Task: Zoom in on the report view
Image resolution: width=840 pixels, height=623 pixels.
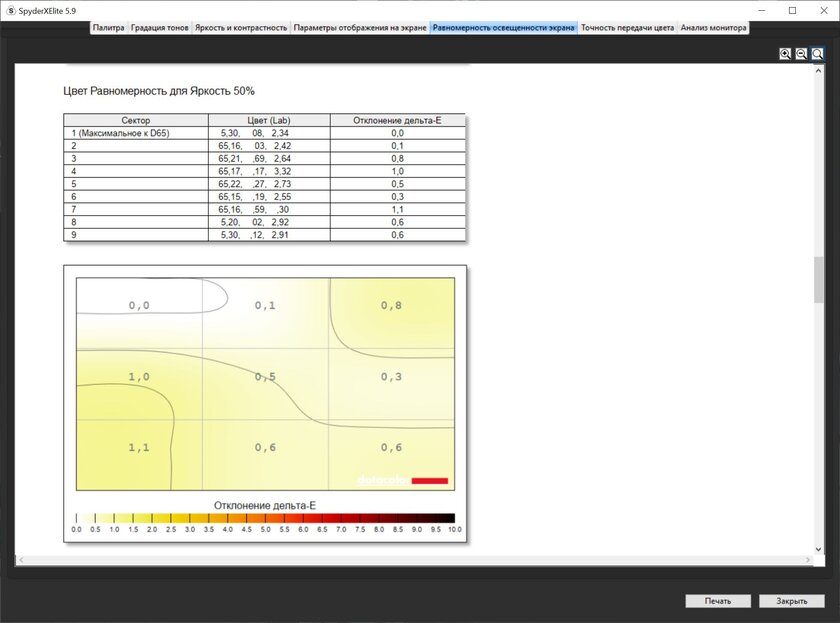Action: [785, 54]
